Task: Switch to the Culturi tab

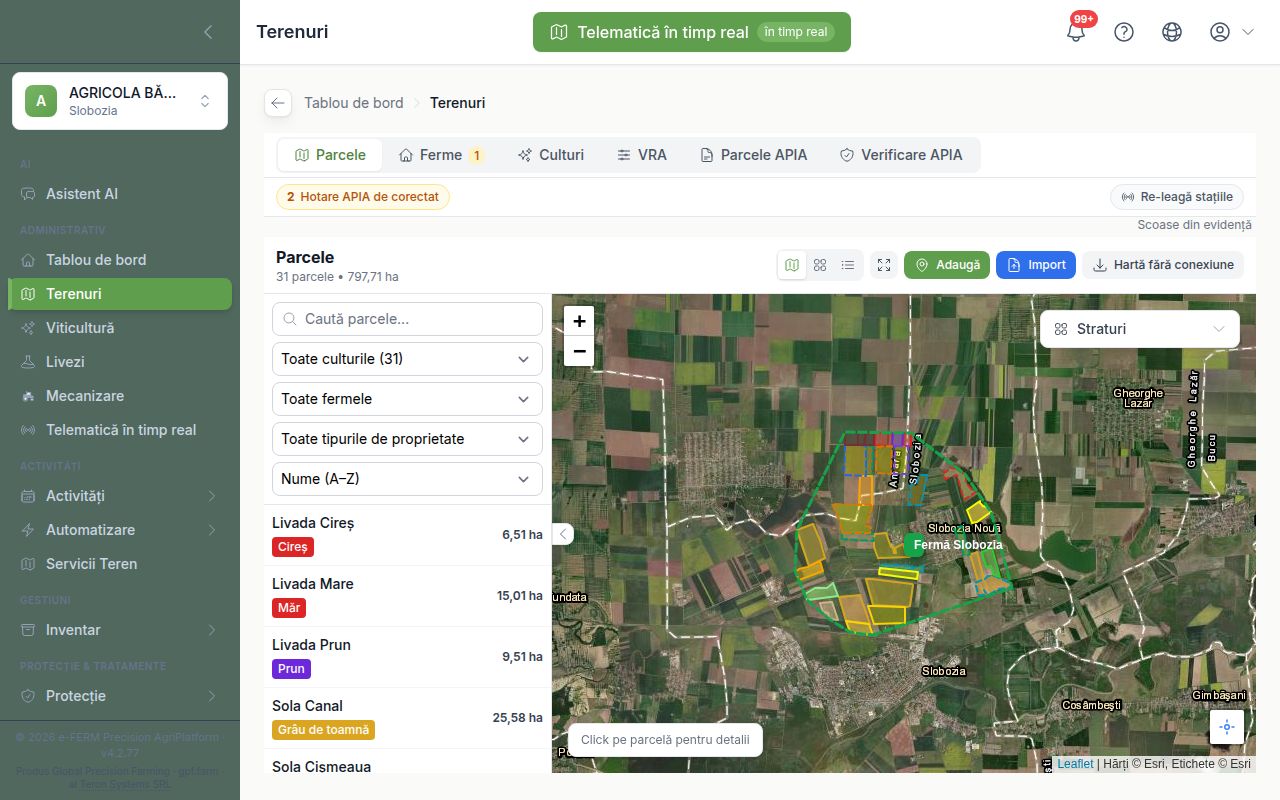Action: pyautogui.click(x=551, y=155)
